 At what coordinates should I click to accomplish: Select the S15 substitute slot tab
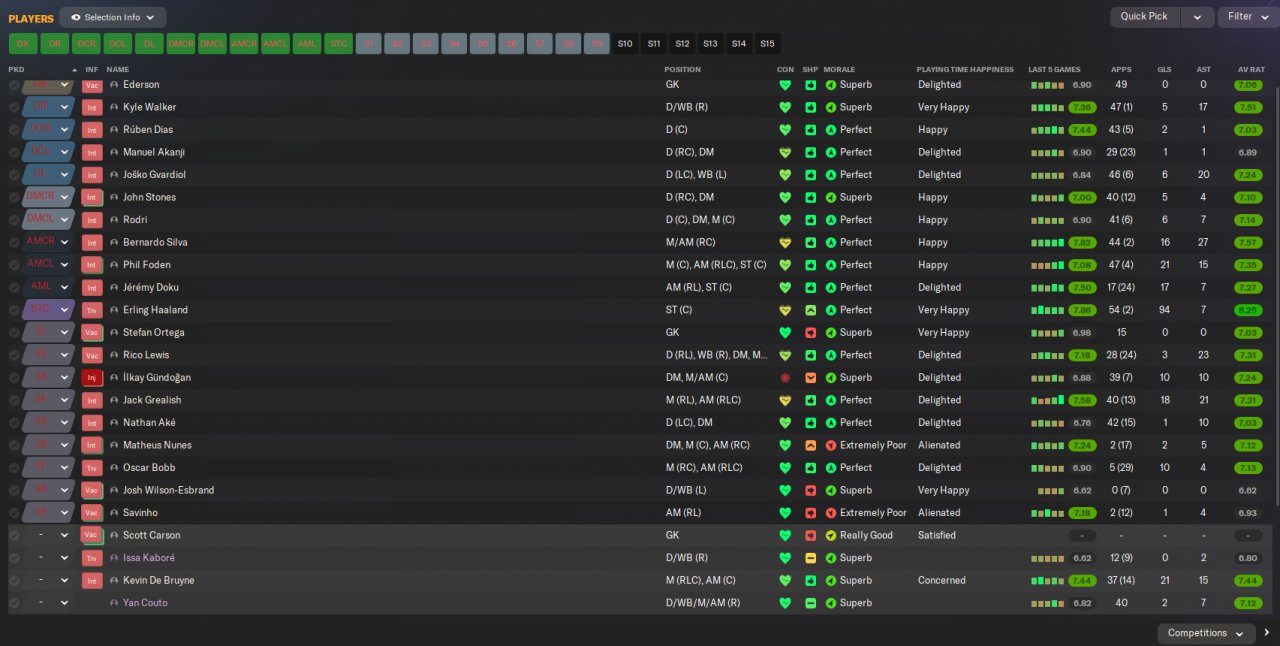pyautogui.click(x=767, y=44)
